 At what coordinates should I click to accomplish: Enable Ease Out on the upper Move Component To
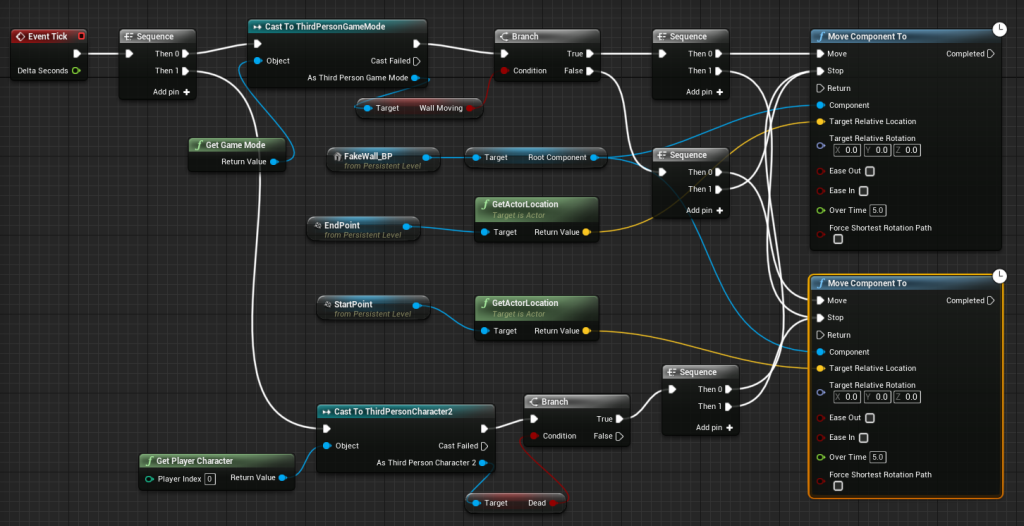pyautogui.click(x=864, y=171)
